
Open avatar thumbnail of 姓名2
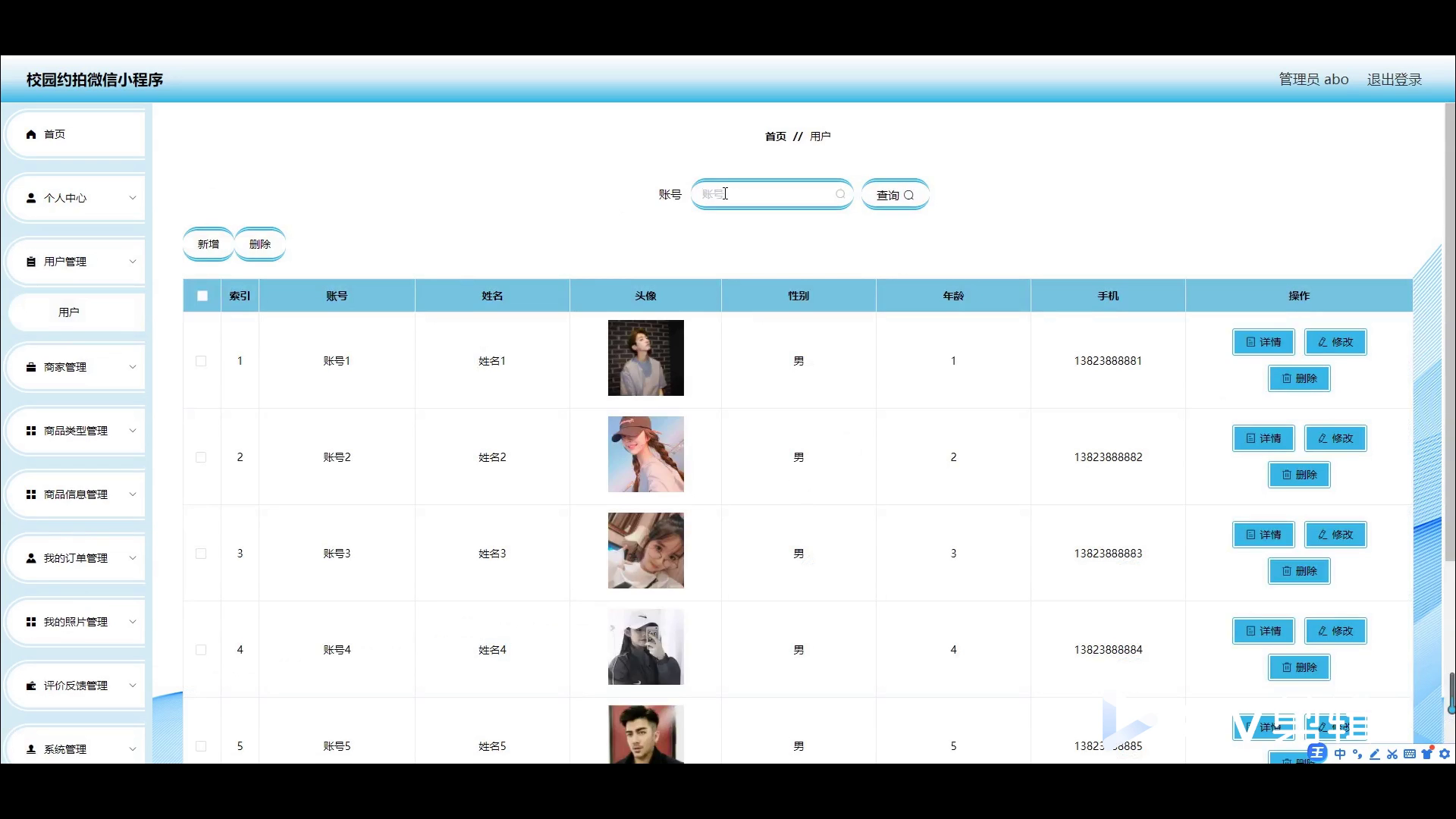(x=645, y=454)
